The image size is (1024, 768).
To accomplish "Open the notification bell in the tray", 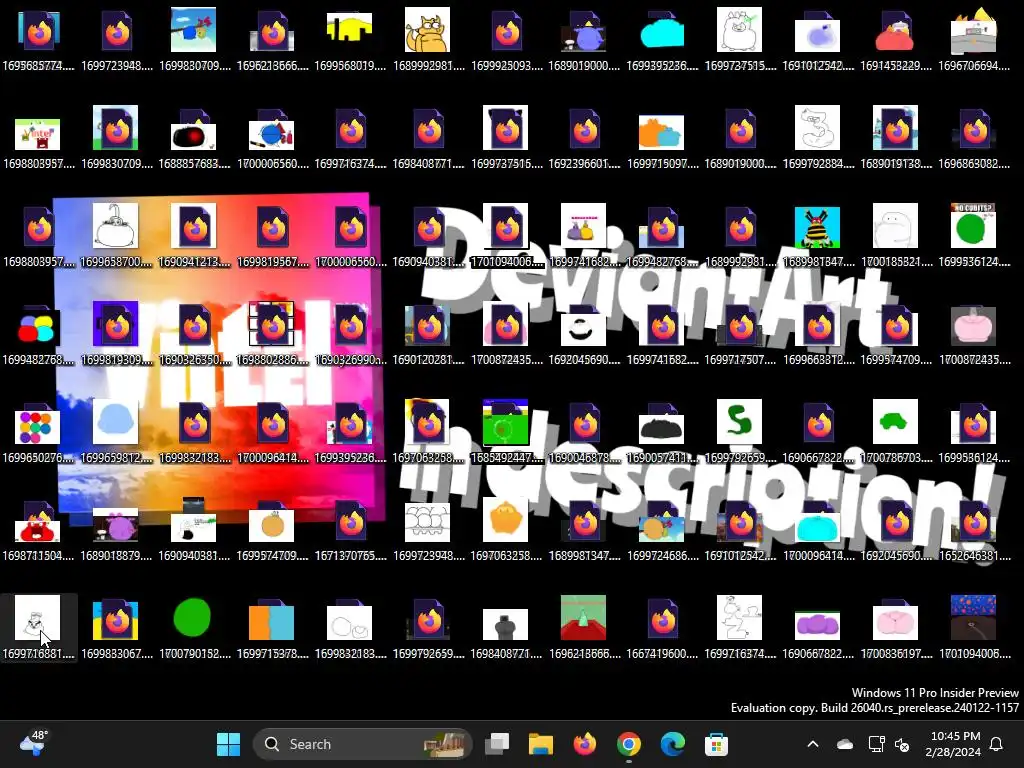I will point(997,744).
